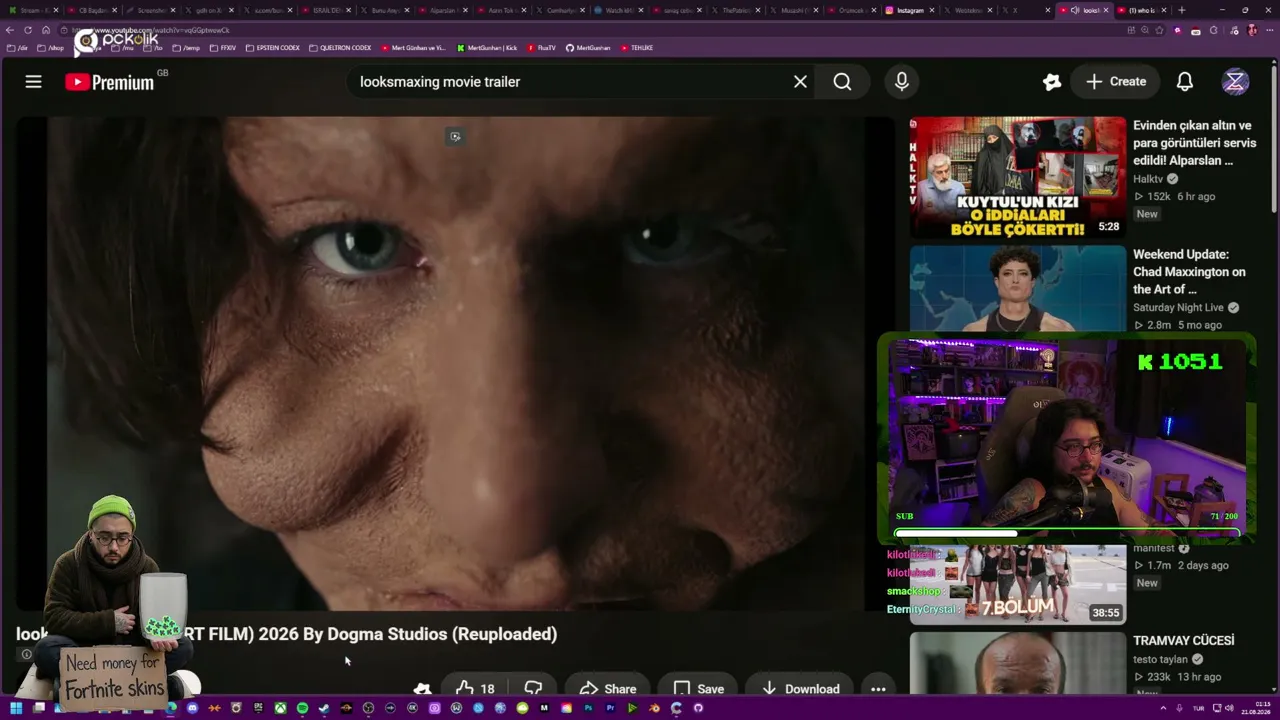Open a new browser tab
This screenshot has width=1280, height=720.
1181,10
